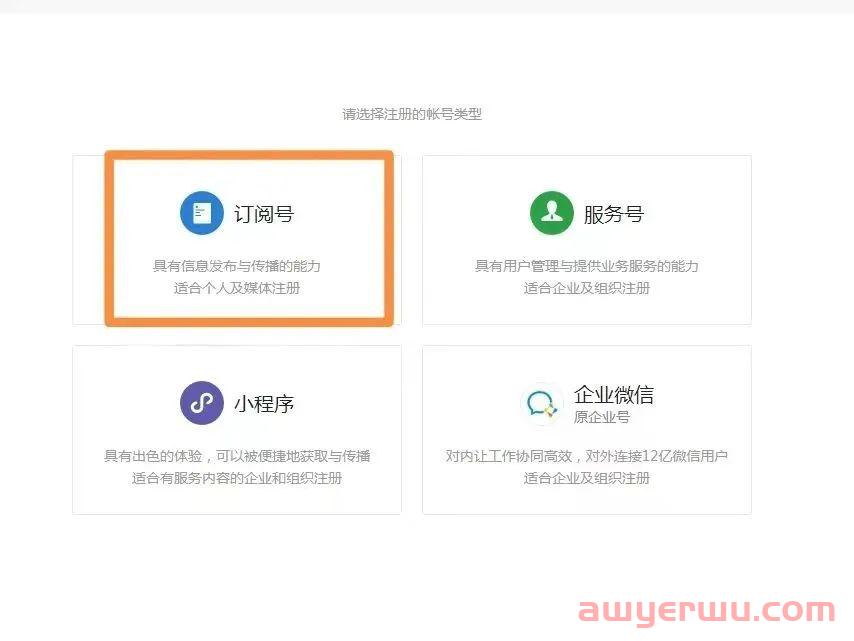Click text 适合有服务内容的企业和组织注册
The width and height of the screenshot is (854, 641).
[237, 478]
